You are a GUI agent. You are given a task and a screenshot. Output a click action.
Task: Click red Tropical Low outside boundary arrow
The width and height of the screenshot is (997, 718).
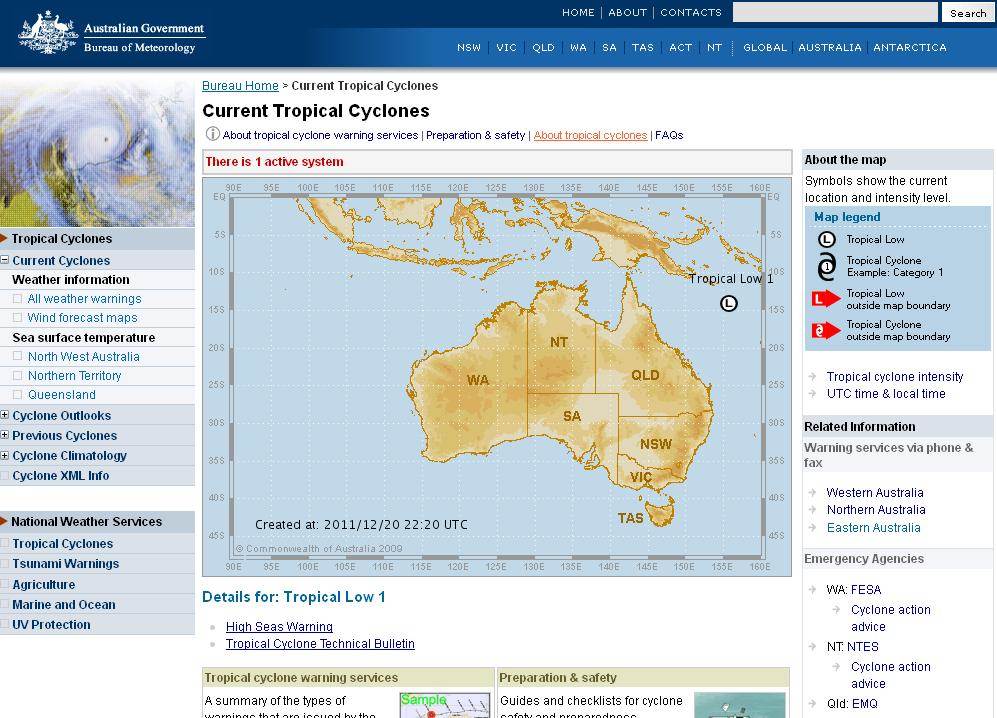click(826, 299)
